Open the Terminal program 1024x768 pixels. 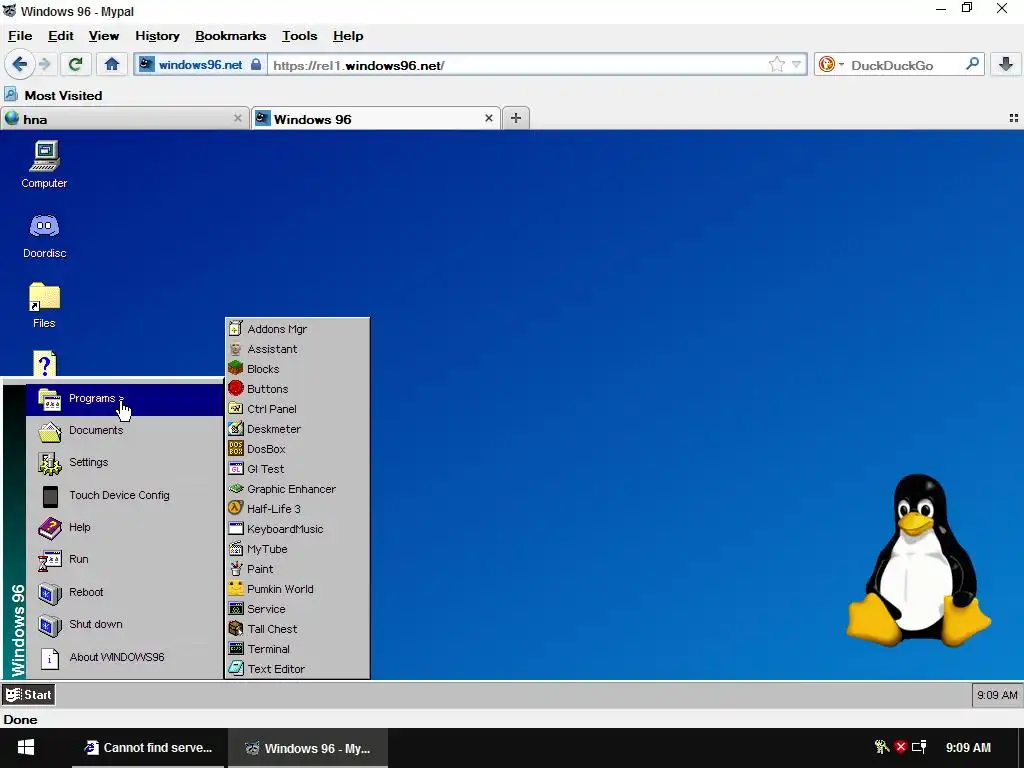pos(297,649)
